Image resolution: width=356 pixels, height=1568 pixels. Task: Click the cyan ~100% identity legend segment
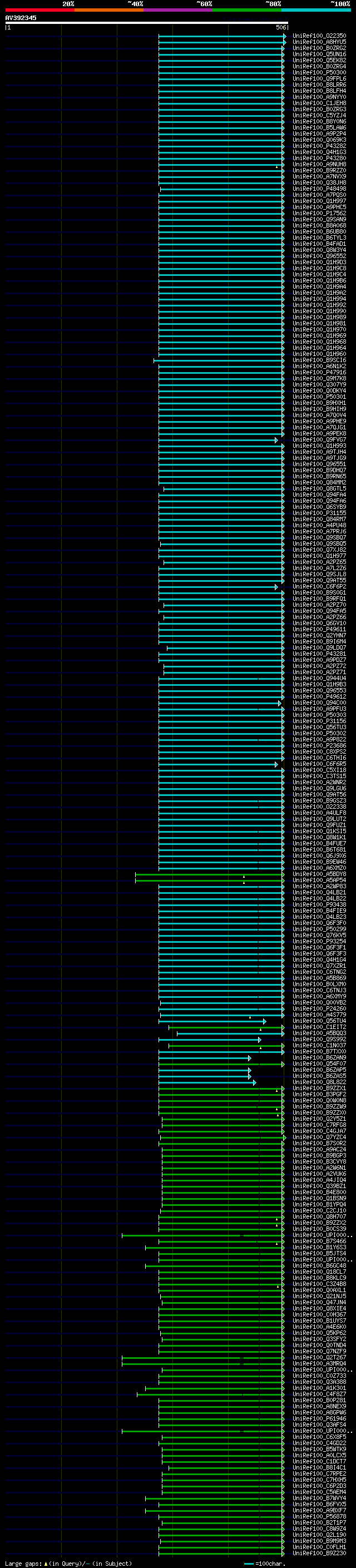[x=317, y=10]
